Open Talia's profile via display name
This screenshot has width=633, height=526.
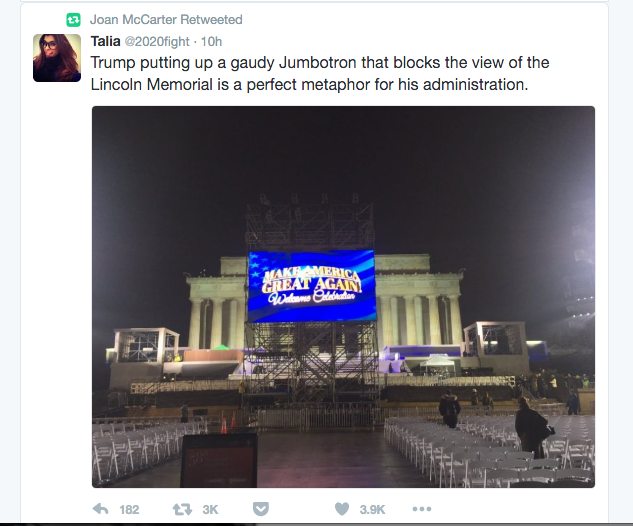(106, 41)
